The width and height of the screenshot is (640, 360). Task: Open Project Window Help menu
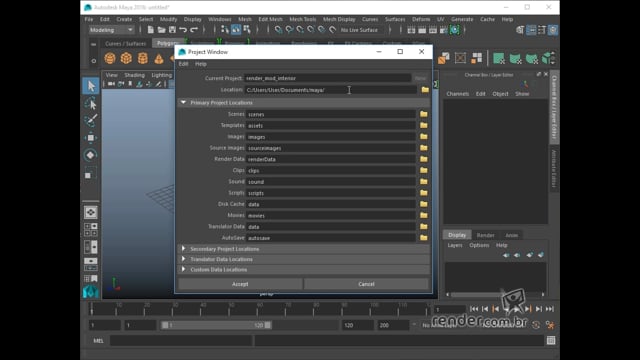(x=200, y=64)
